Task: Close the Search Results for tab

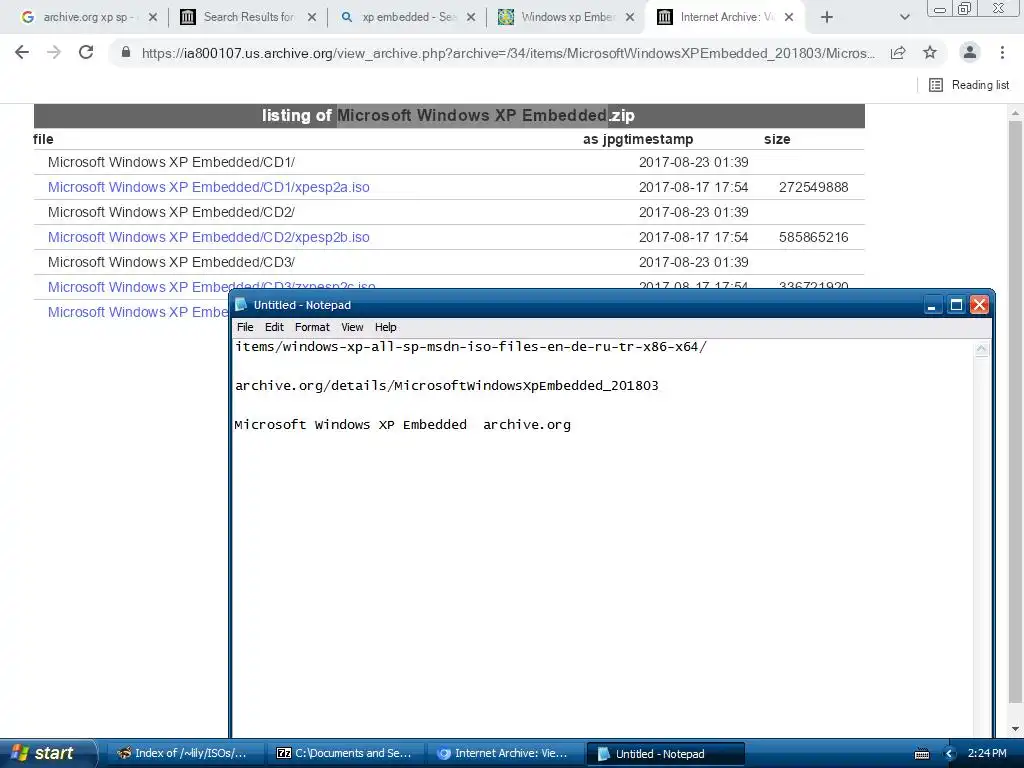Action: click(312, 17)
